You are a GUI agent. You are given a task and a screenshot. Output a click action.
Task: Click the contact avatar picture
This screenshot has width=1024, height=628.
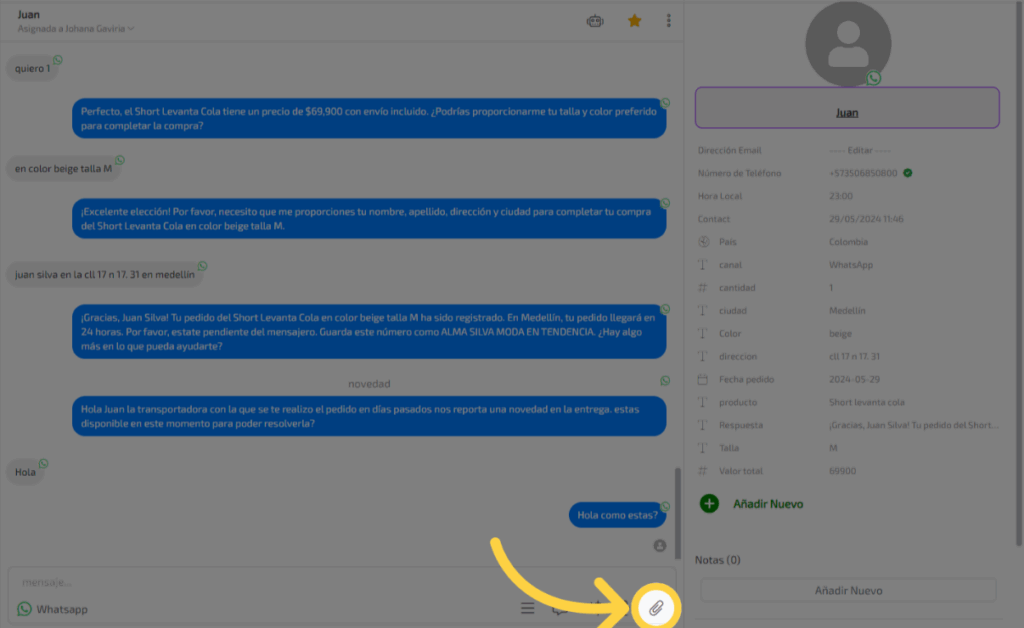[x=847, y=44]
